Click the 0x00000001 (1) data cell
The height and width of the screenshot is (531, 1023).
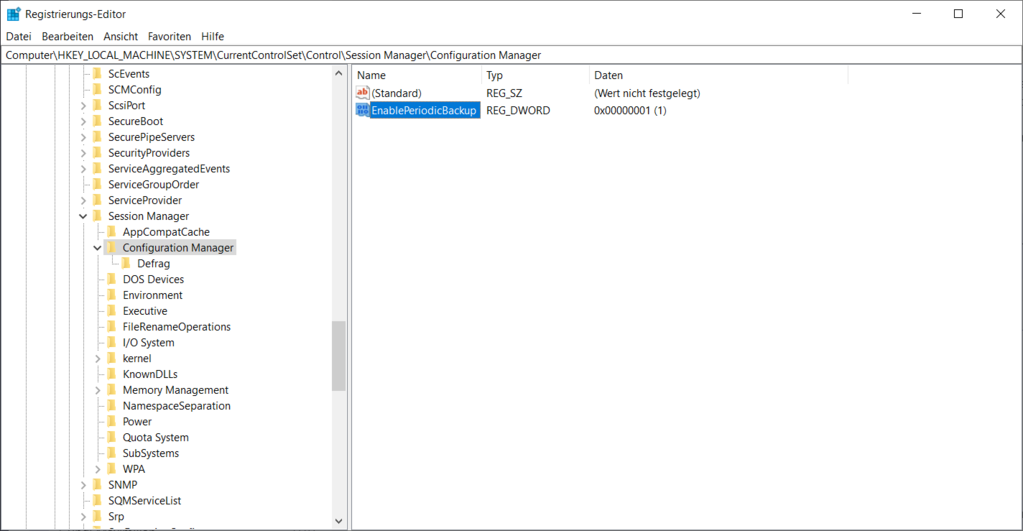click(x=630, y=110)
